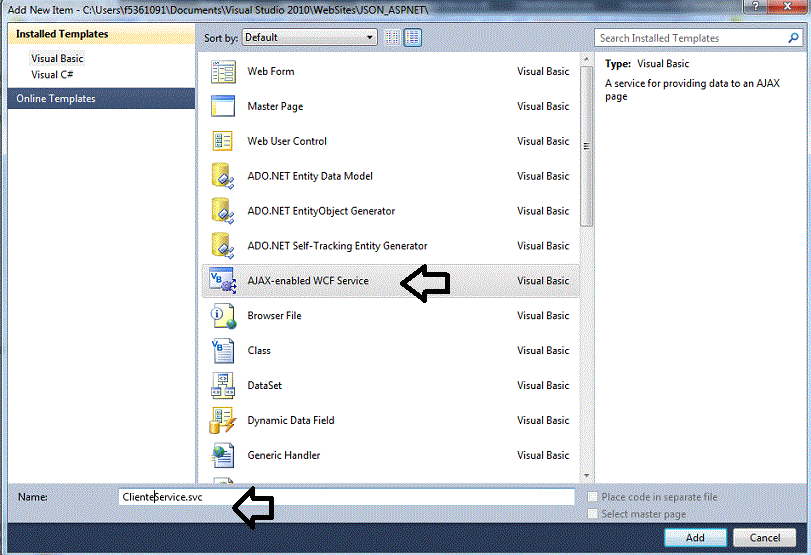Click the Add button

pos(695,537)
